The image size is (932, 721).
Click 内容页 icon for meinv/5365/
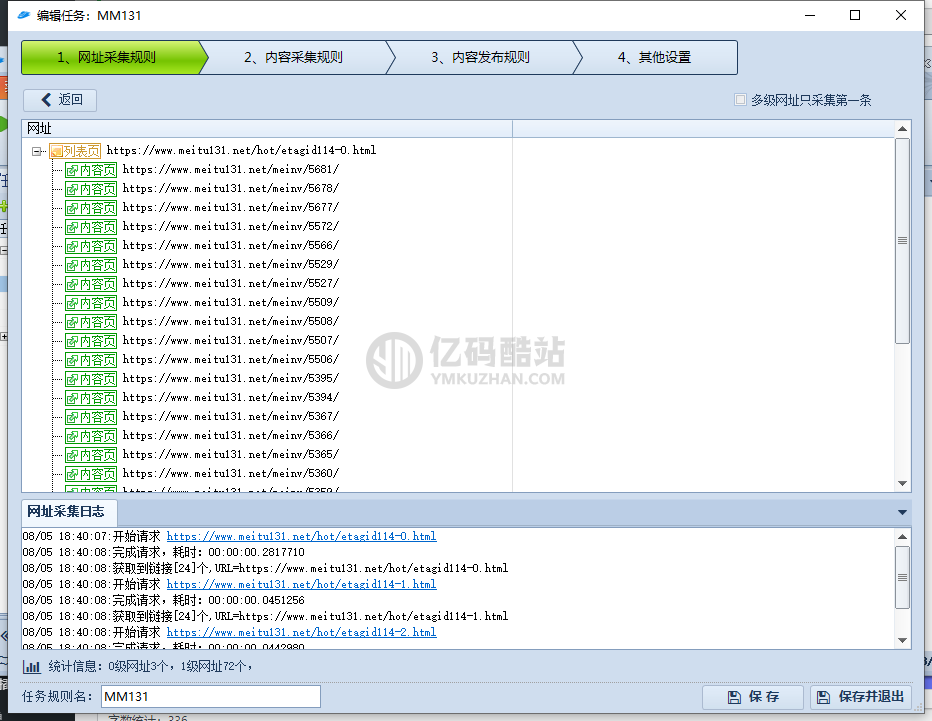(91, 455)
